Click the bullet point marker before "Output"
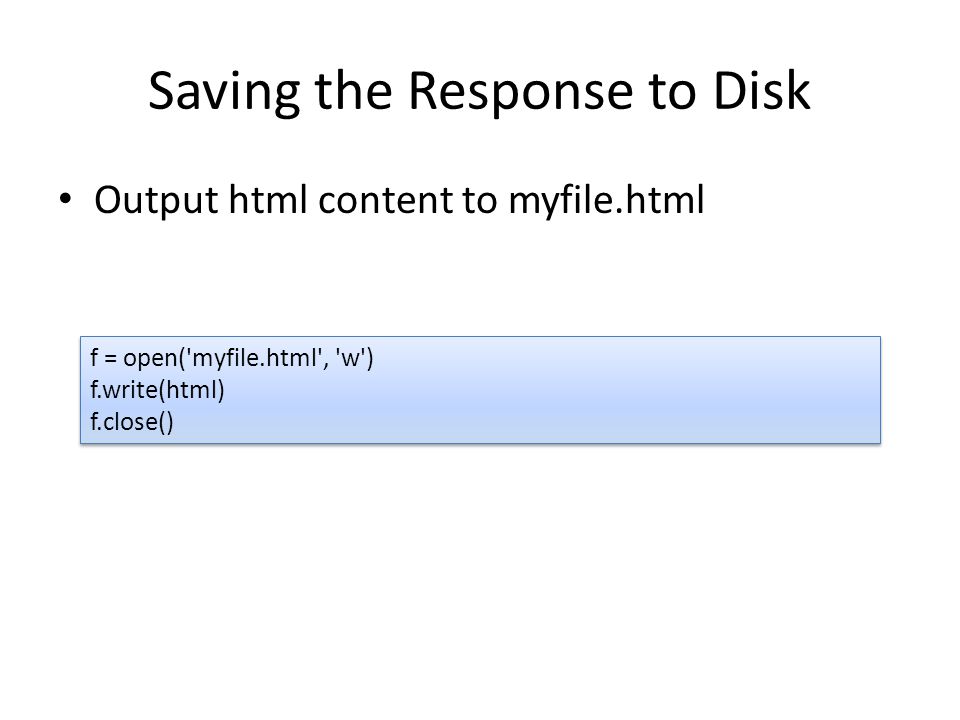Screen dimensions: 960x720 click(x=66, y=199)
